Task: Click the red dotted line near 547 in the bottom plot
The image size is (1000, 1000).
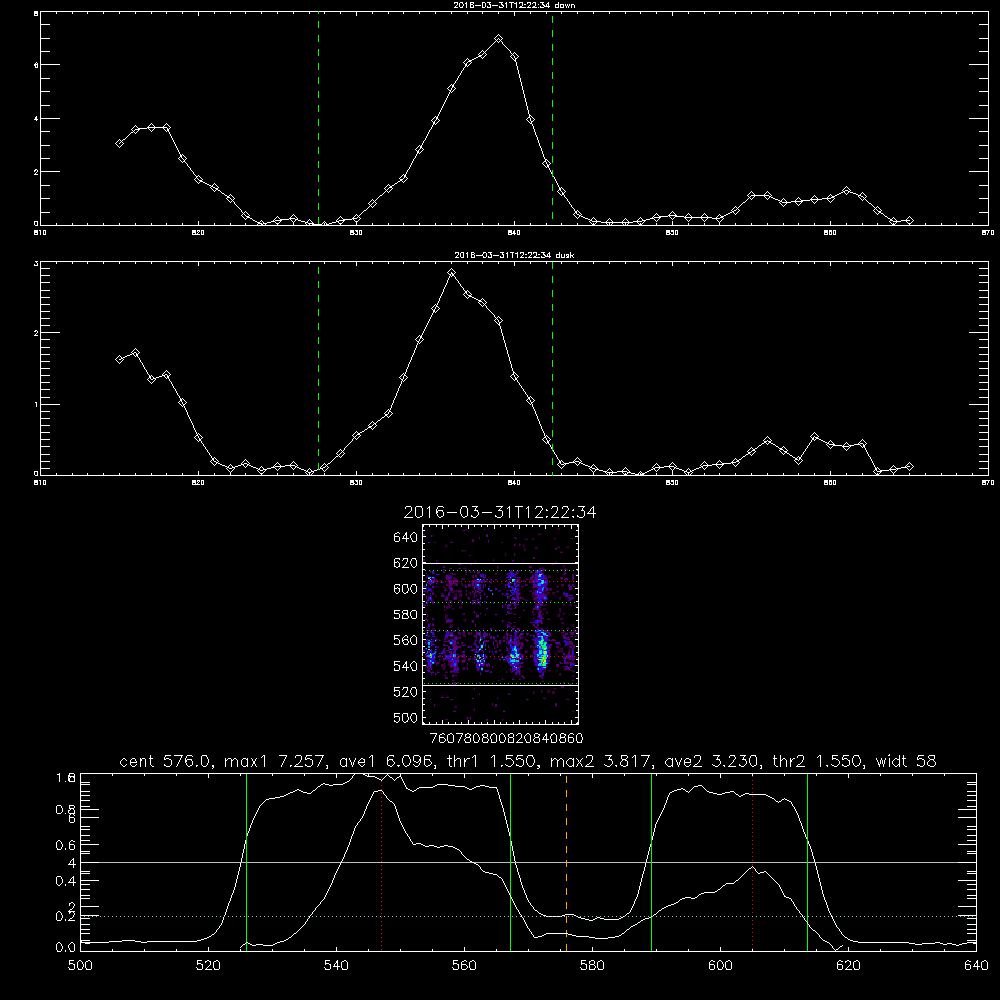Action: coord(381,862)
